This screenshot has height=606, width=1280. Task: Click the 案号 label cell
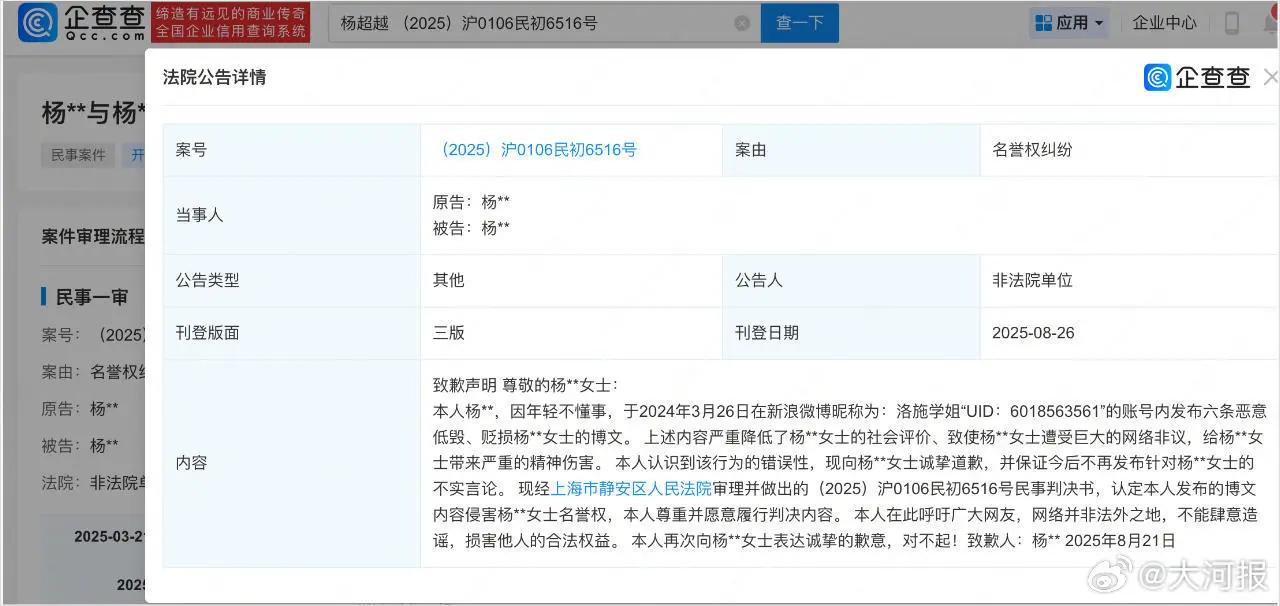292,150
